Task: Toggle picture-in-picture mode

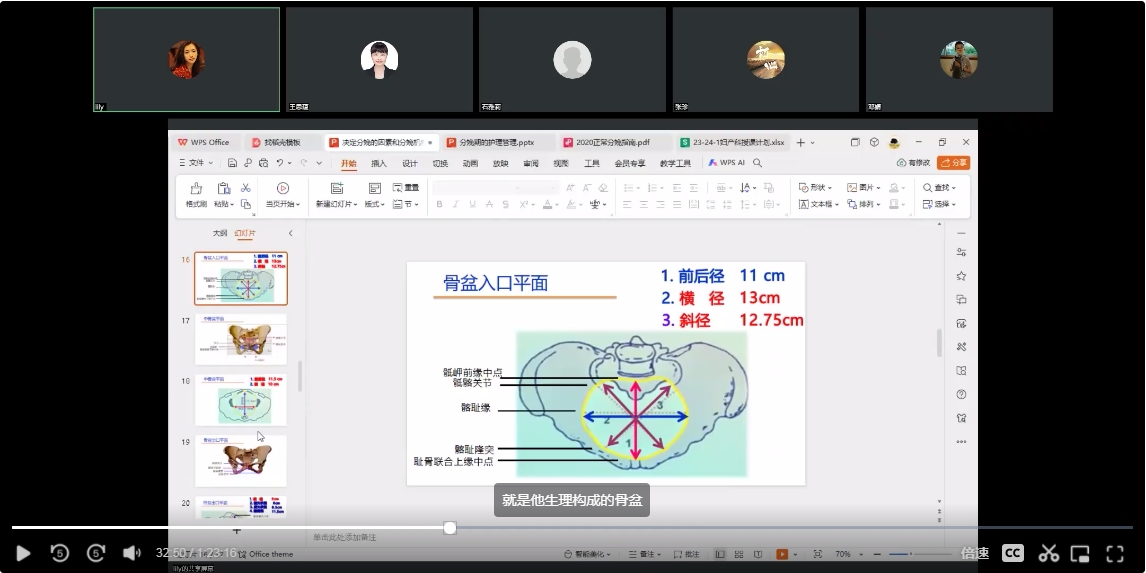Action: click(x=1080, y=553)
